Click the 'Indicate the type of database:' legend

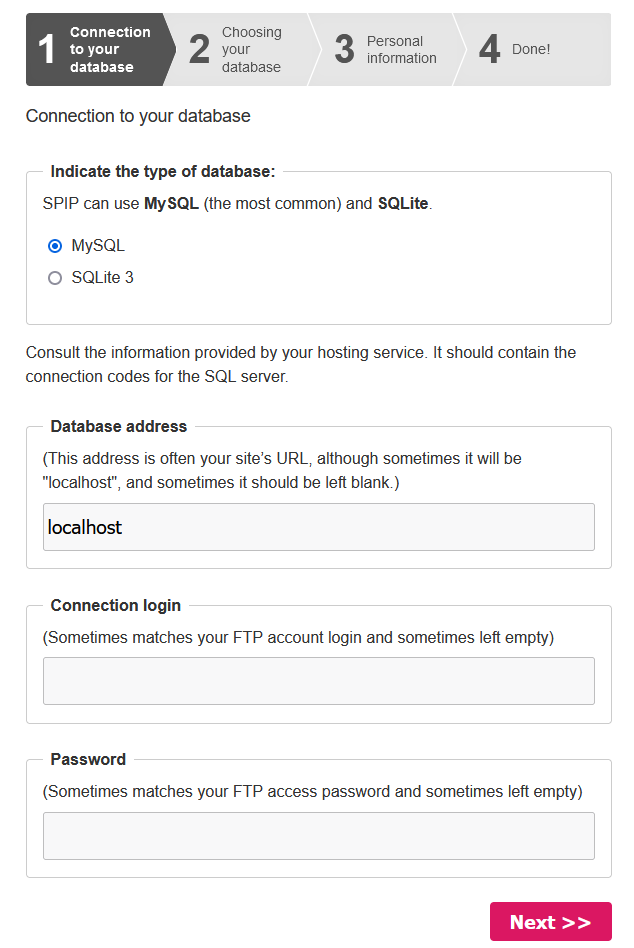(x=162, y=172)
